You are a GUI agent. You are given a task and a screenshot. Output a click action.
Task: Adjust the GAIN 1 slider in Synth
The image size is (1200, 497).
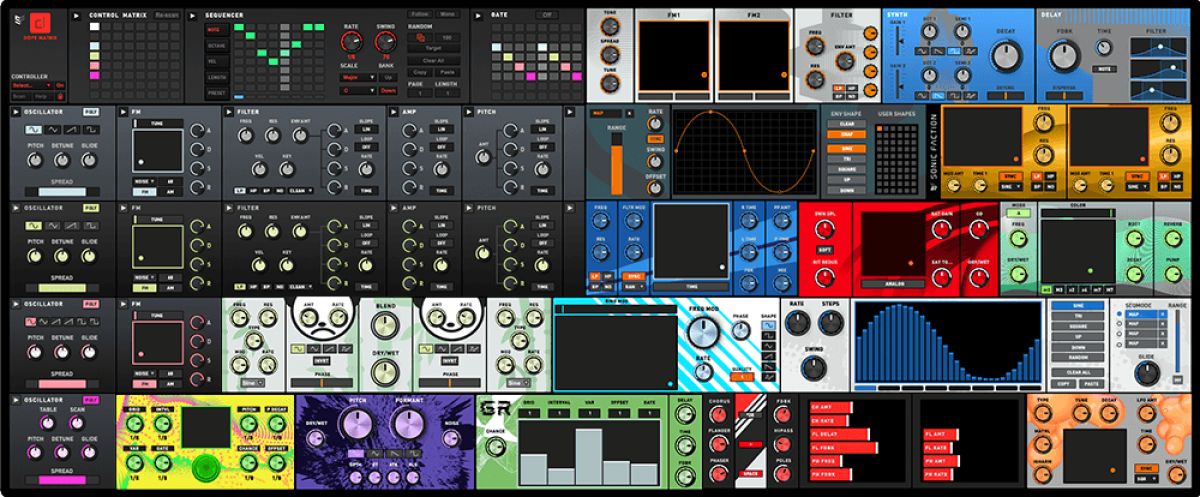896,41
